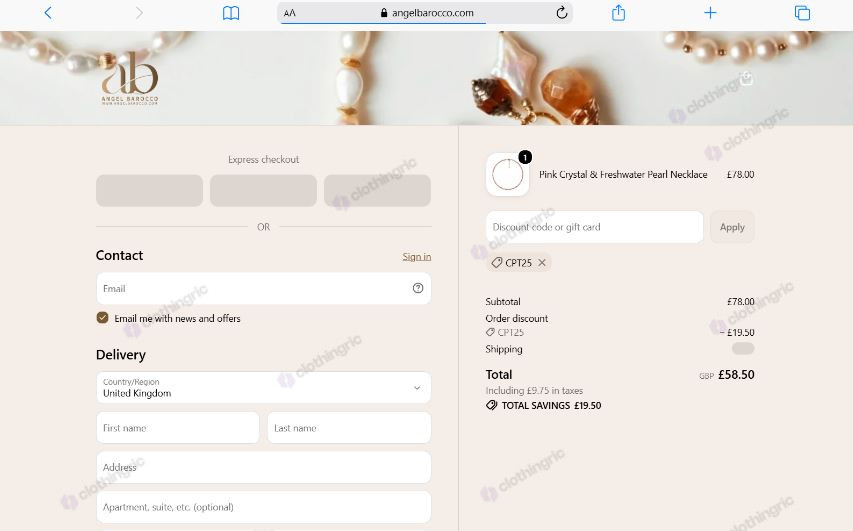Apply the discount code
Screen dimensions: 853x531
732,227
